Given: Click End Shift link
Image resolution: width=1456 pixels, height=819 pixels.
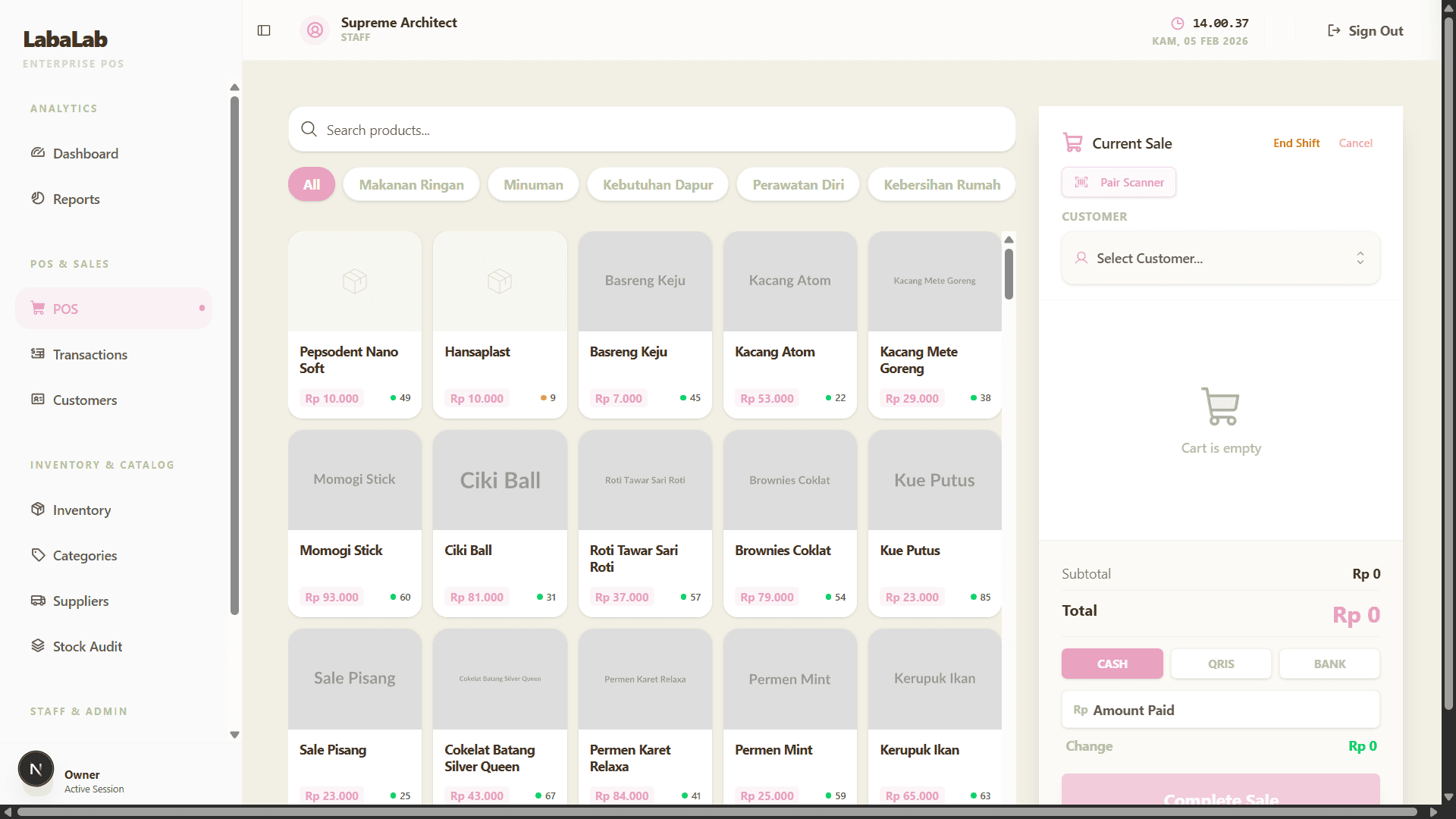Looking at the screenshot, I should [x=1296, y=143].
